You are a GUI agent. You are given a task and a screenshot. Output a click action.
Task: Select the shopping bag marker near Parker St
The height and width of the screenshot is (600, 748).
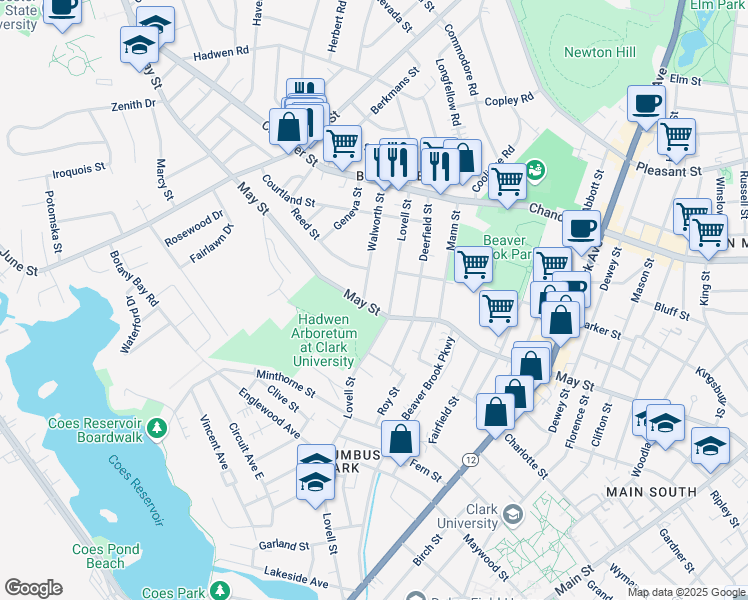561,323
